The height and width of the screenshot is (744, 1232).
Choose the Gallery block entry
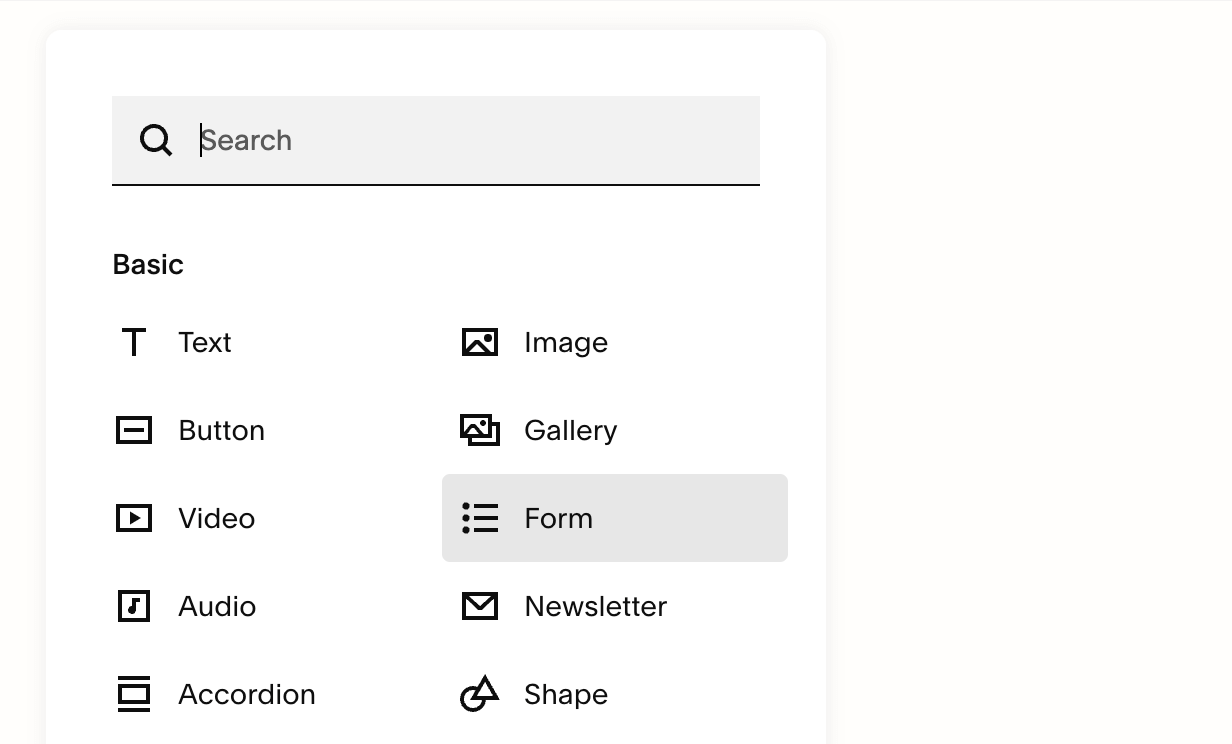pos(570,430)
